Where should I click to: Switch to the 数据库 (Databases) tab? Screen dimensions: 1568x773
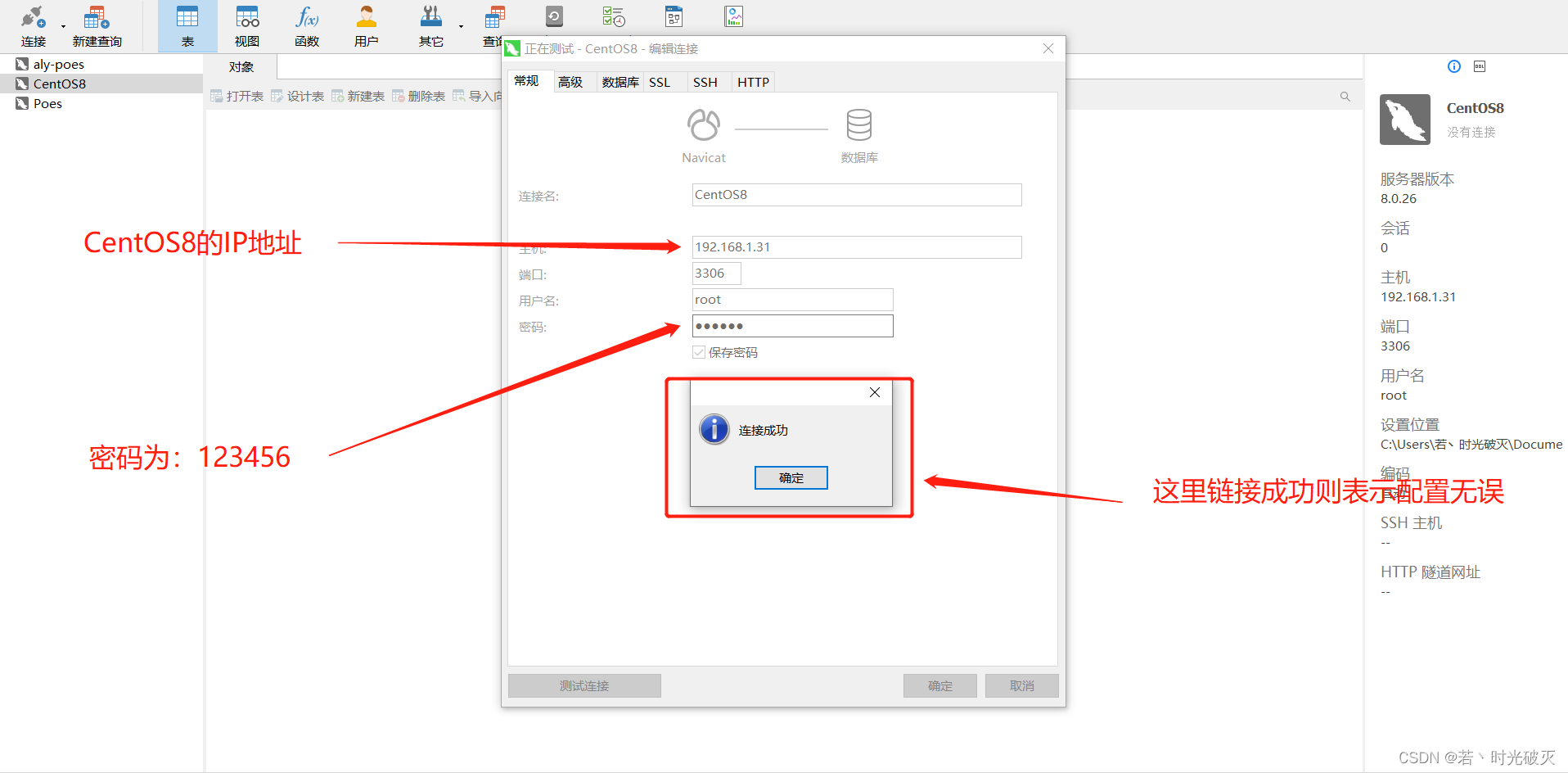pos(620,82)
